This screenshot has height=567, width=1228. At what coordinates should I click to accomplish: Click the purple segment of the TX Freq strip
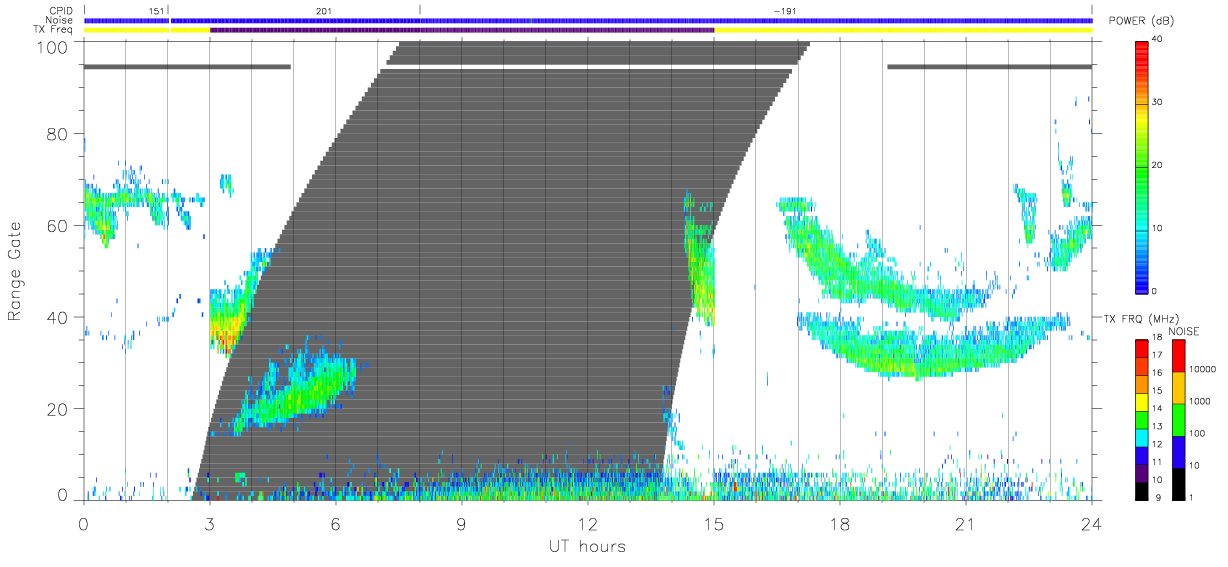coord(462,30)
